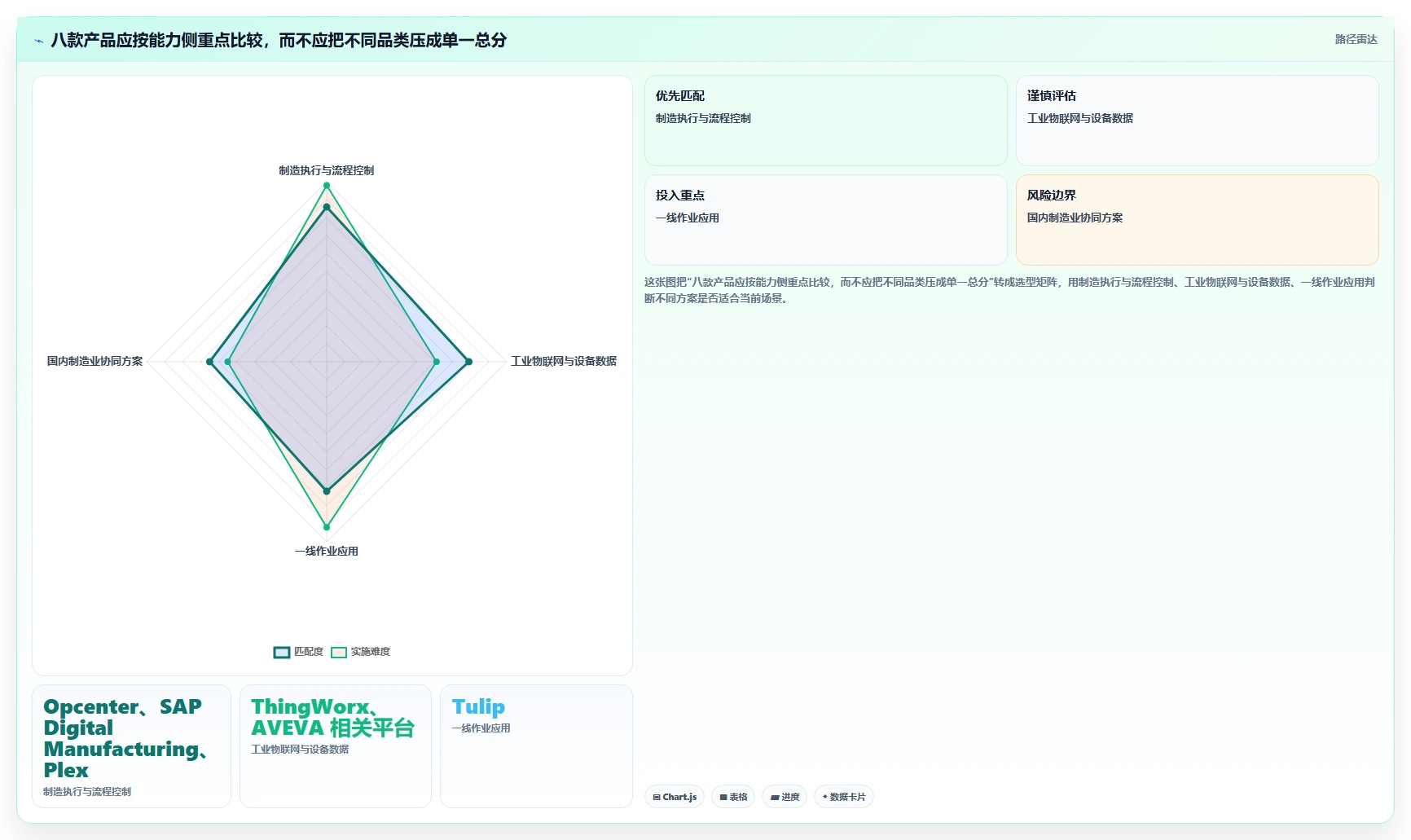Image resolution: width=1411 pixels, height=840 pixels.
Task: Click the radar axis label 制造执行与流程控制
Action: (327, 170)
